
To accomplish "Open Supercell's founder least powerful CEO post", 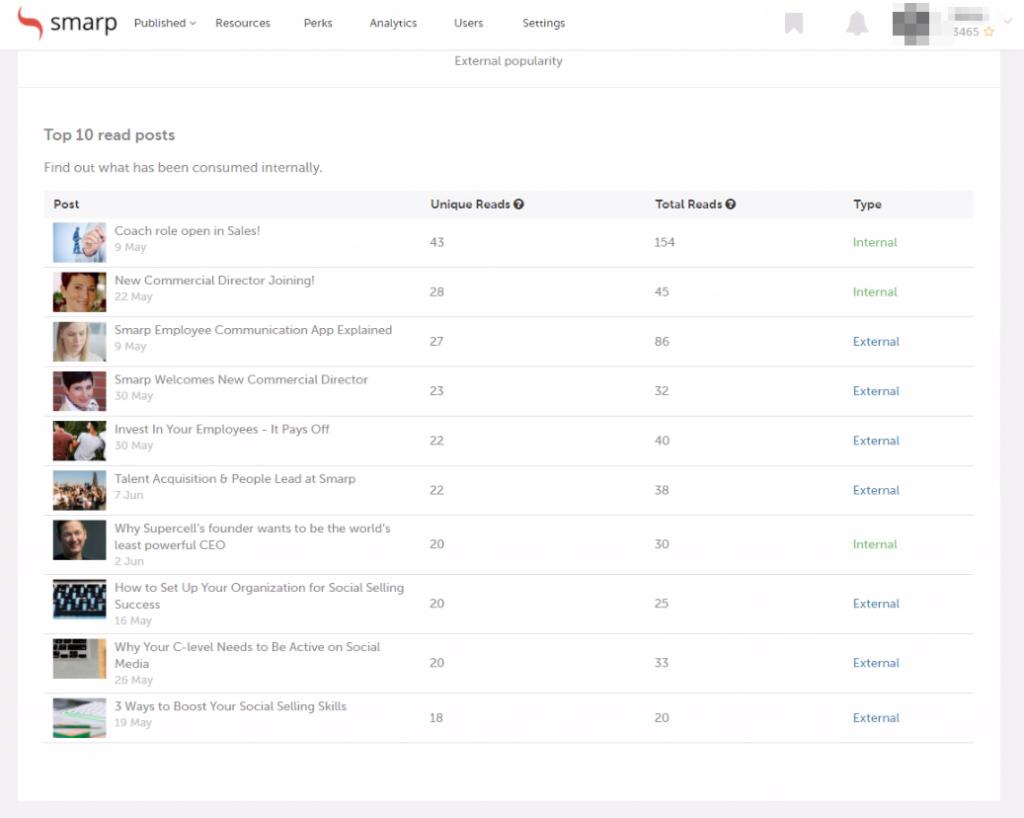I will point(252,536).
